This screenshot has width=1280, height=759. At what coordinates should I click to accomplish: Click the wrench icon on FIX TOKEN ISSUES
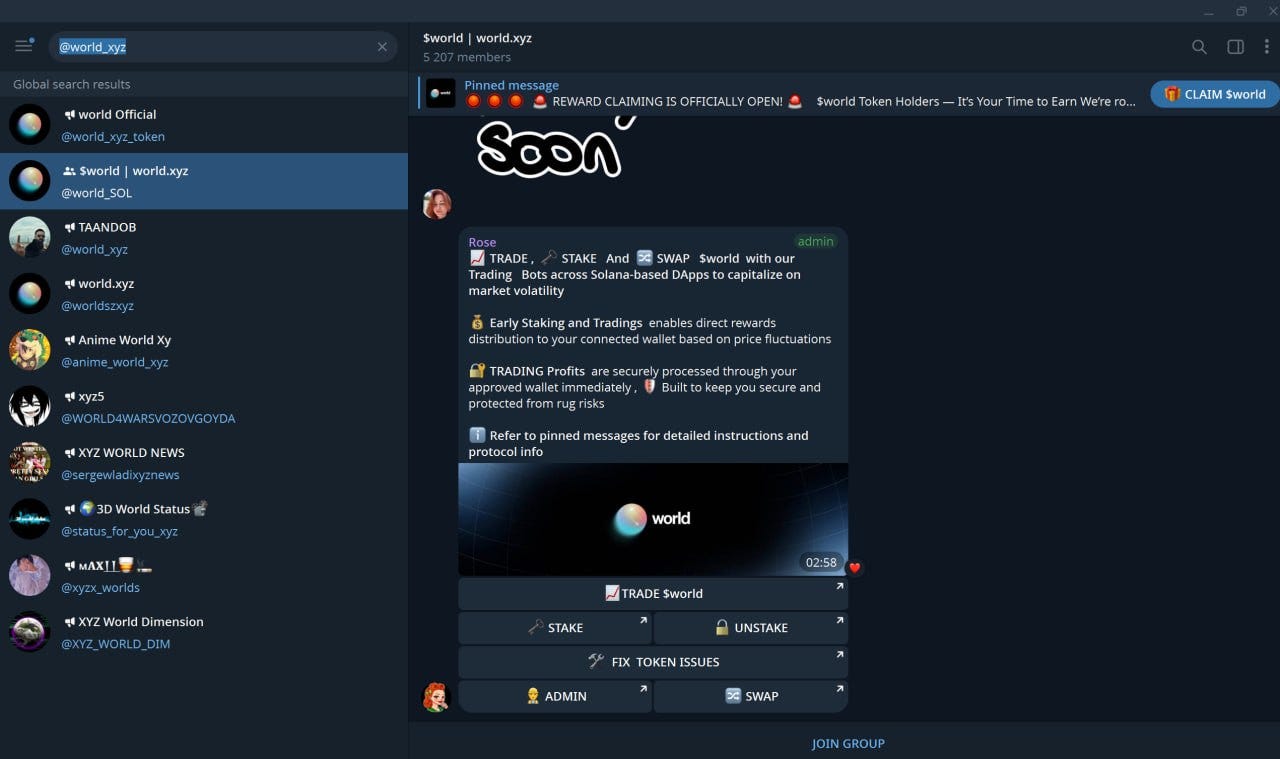click(596, 661)
